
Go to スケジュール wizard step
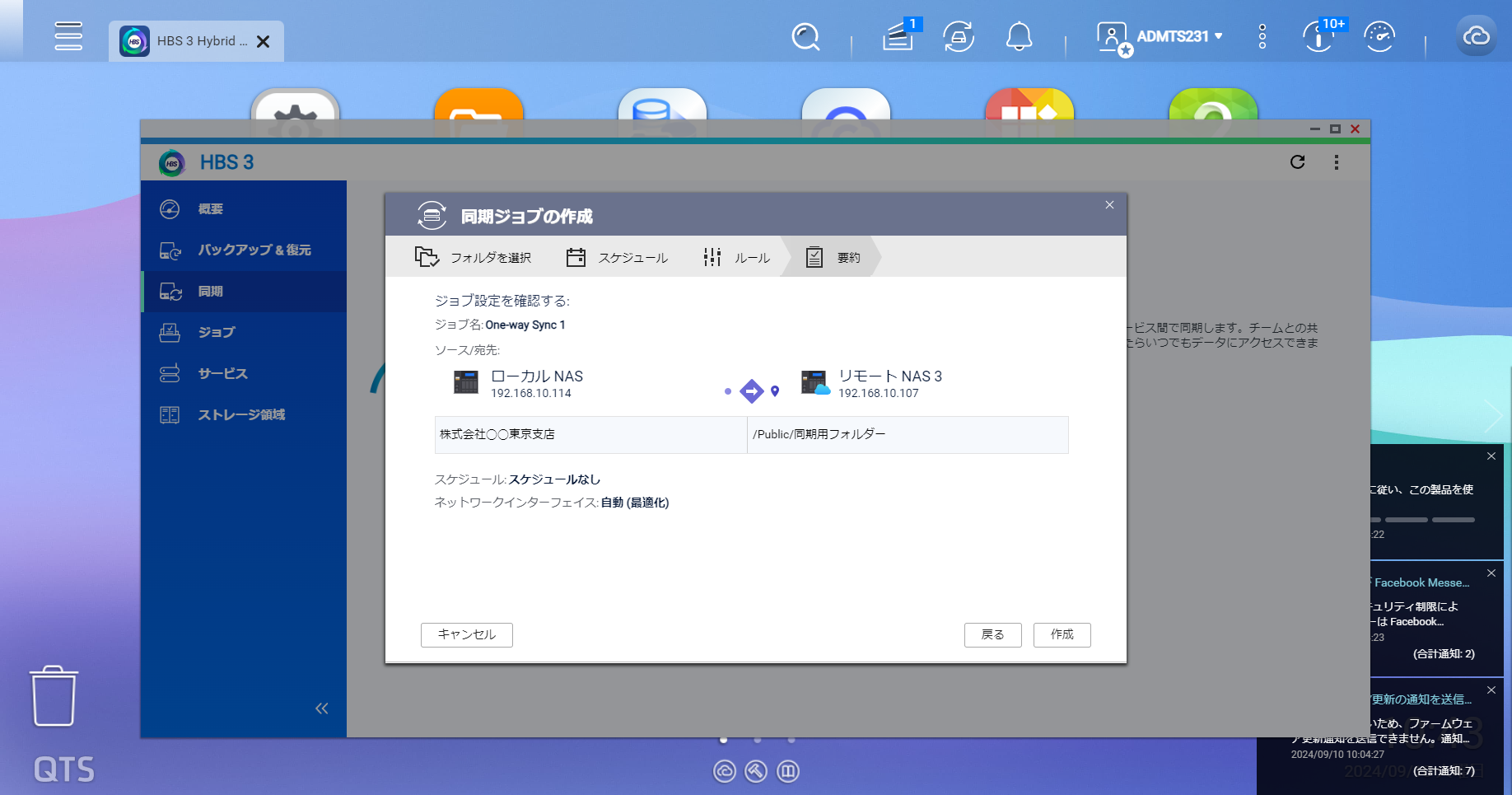pos(617,258)
